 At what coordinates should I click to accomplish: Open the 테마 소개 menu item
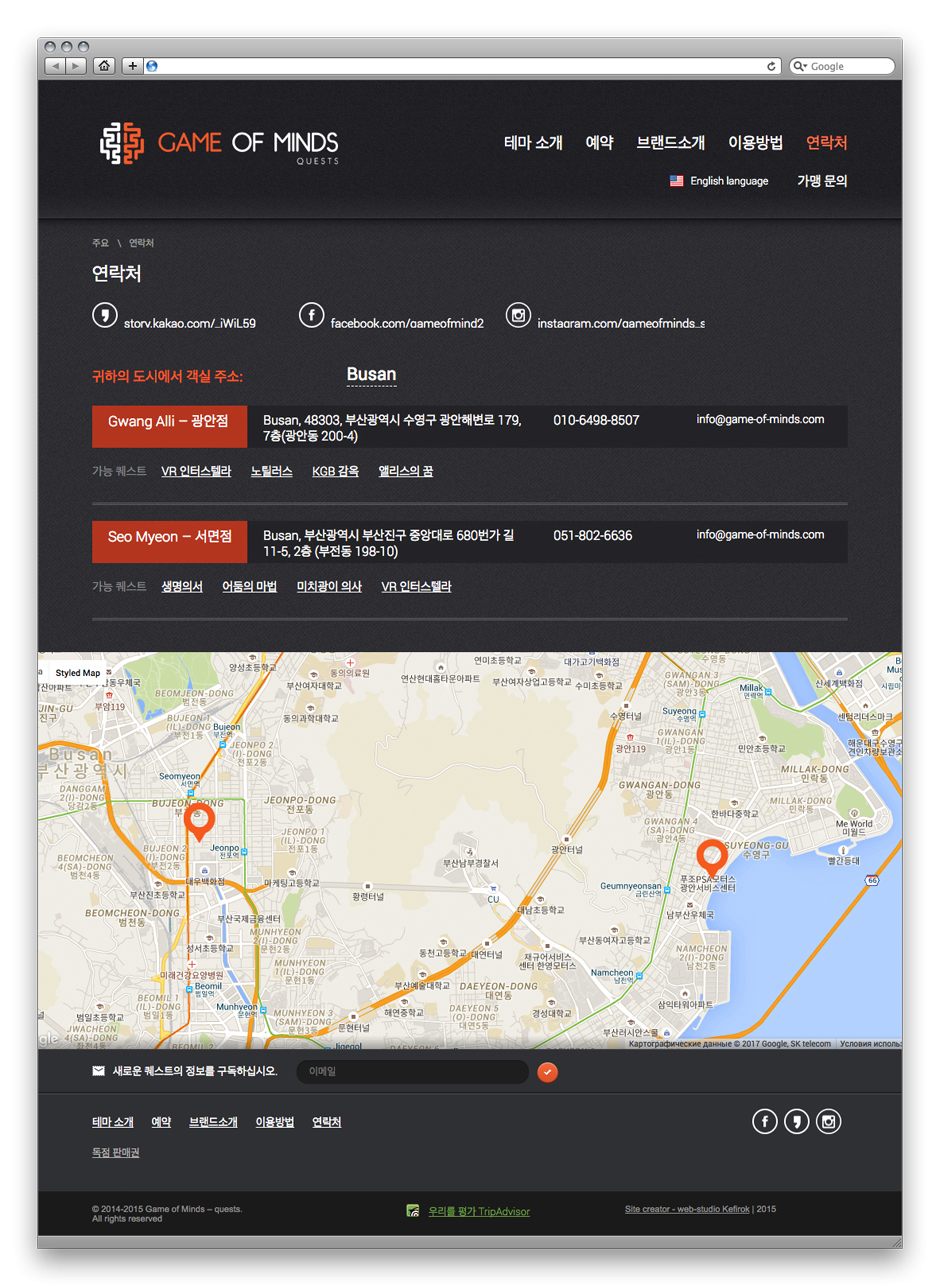click(533, 143)
